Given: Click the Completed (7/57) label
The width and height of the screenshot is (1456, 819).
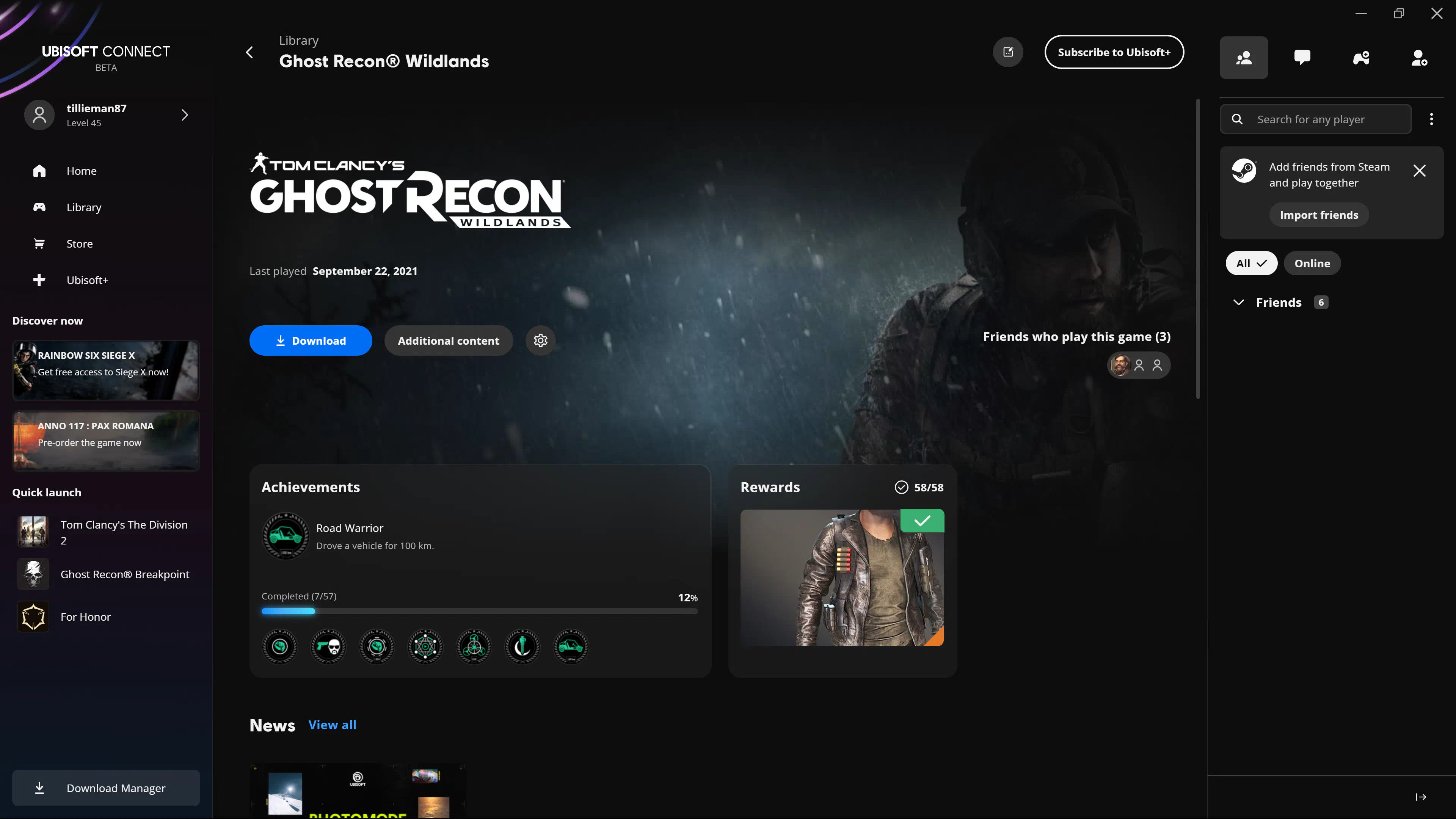Looking at the screenshot, I should click(298, 596).
